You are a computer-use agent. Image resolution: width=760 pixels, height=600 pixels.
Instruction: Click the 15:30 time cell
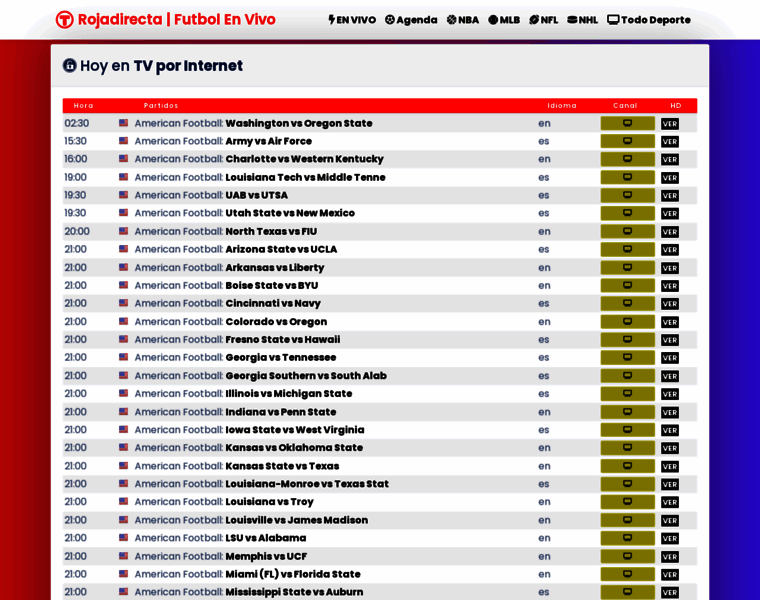(76, 141)
